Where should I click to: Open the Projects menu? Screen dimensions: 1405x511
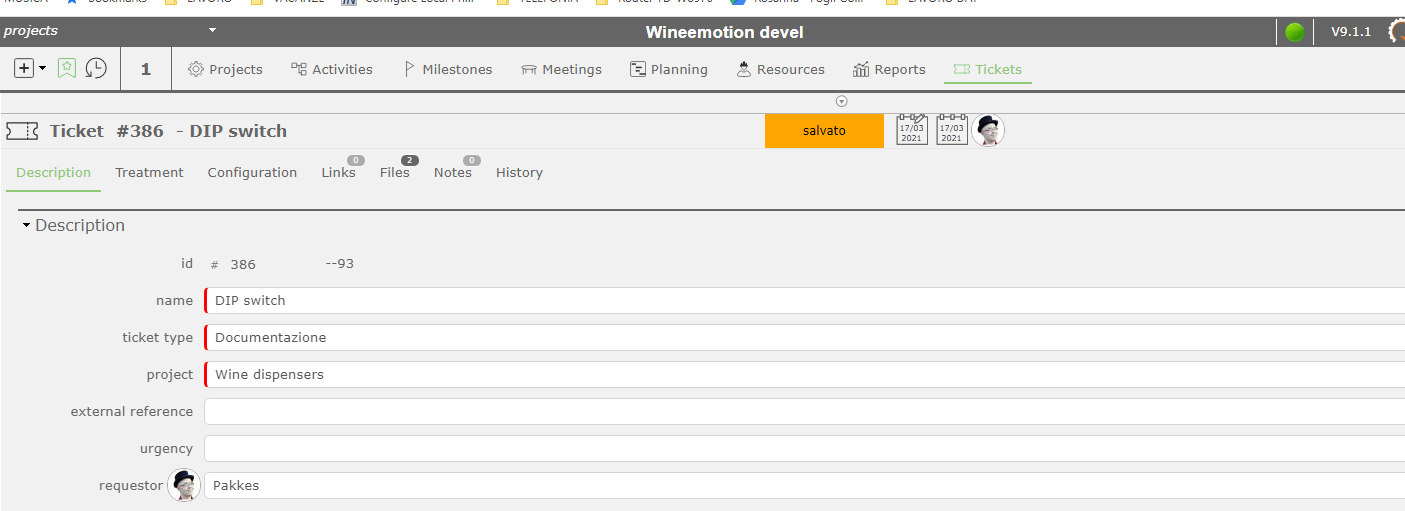click(x=225, y=69)
